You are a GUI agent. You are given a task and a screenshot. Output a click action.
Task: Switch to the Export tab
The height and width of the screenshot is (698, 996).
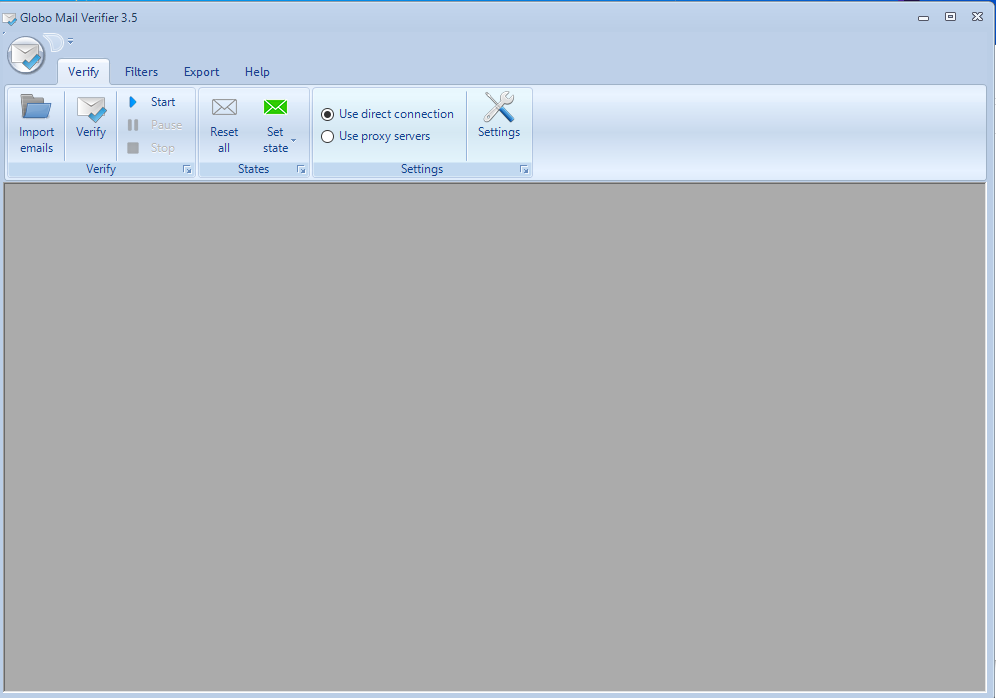(201, 72)
